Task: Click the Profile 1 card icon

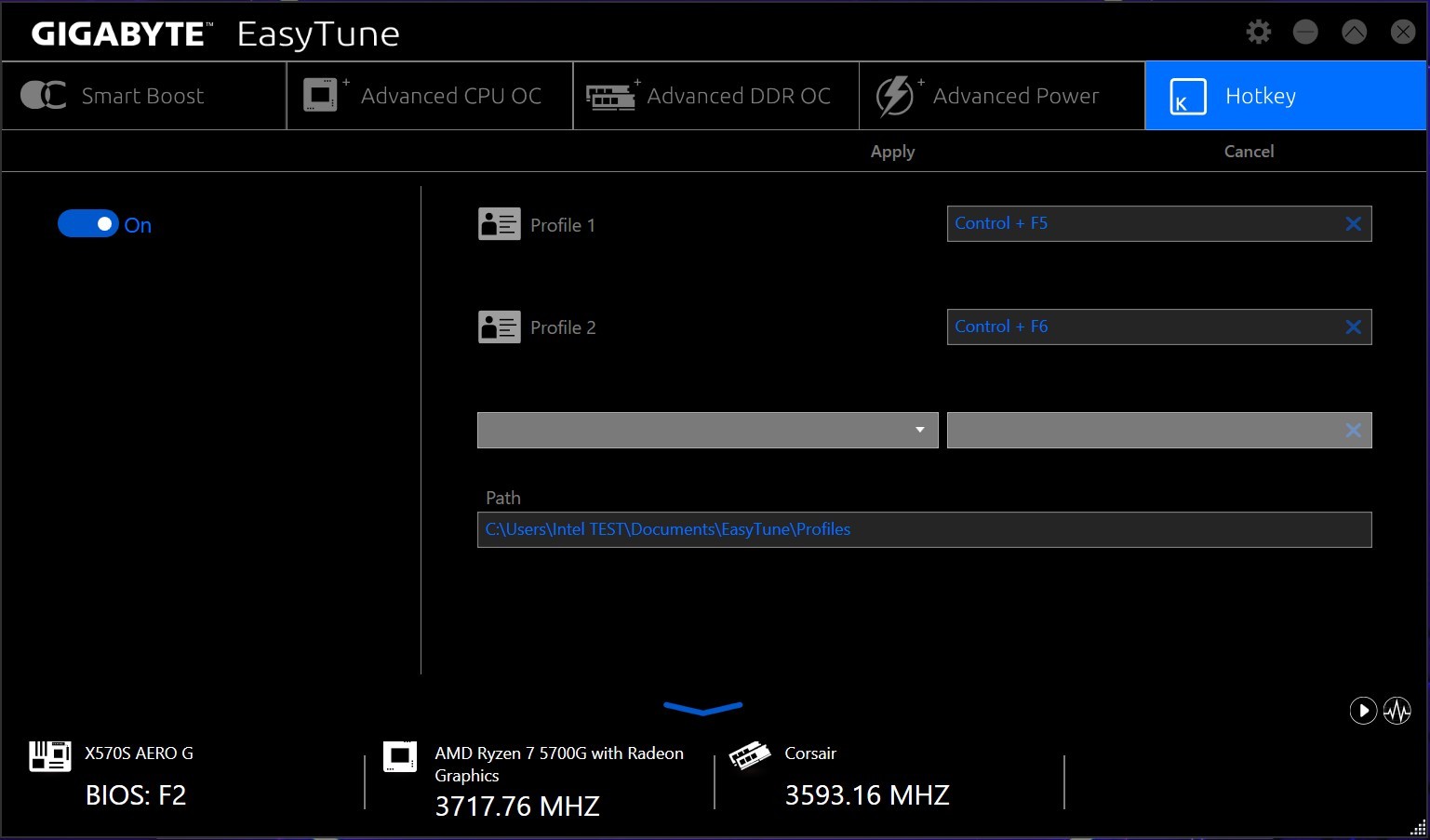Action: coord(500,224)
